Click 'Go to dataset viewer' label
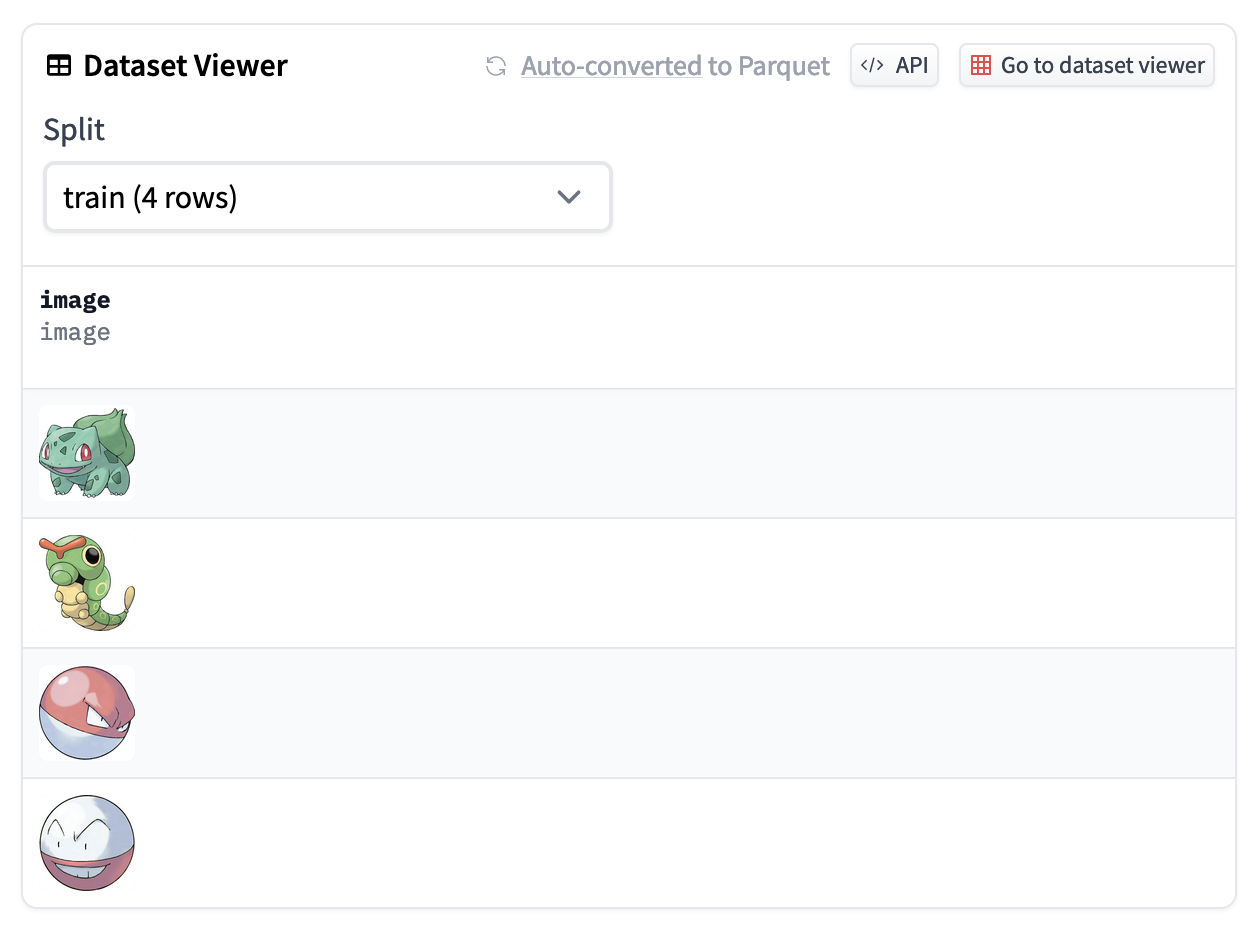The image size is (1252, 930). 1102,66
